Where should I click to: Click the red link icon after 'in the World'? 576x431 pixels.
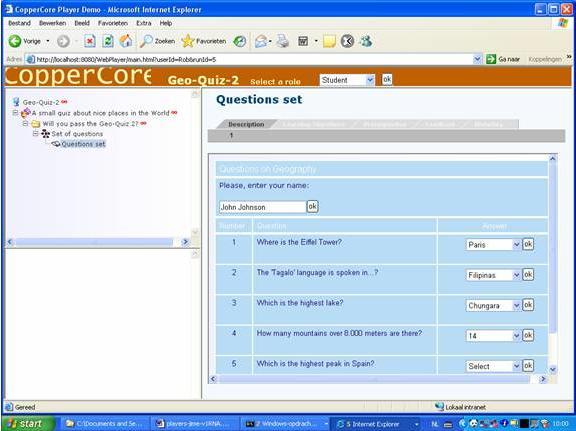pyautogui.click(x=174, y=113)
